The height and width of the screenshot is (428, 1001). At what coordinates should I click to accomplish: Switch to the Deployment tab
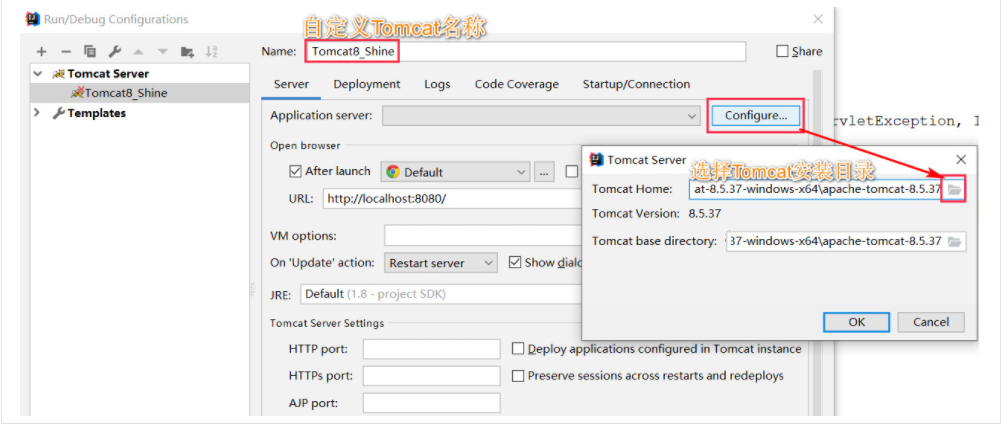pyautogui.click(x=367, y=84)
